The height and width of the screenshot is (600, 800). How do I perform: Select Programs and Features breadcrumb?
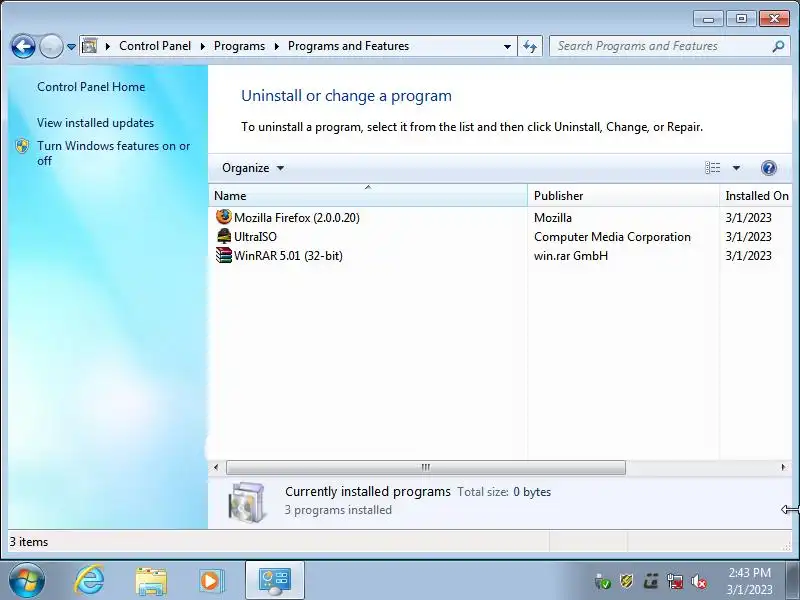coord(348,46)
